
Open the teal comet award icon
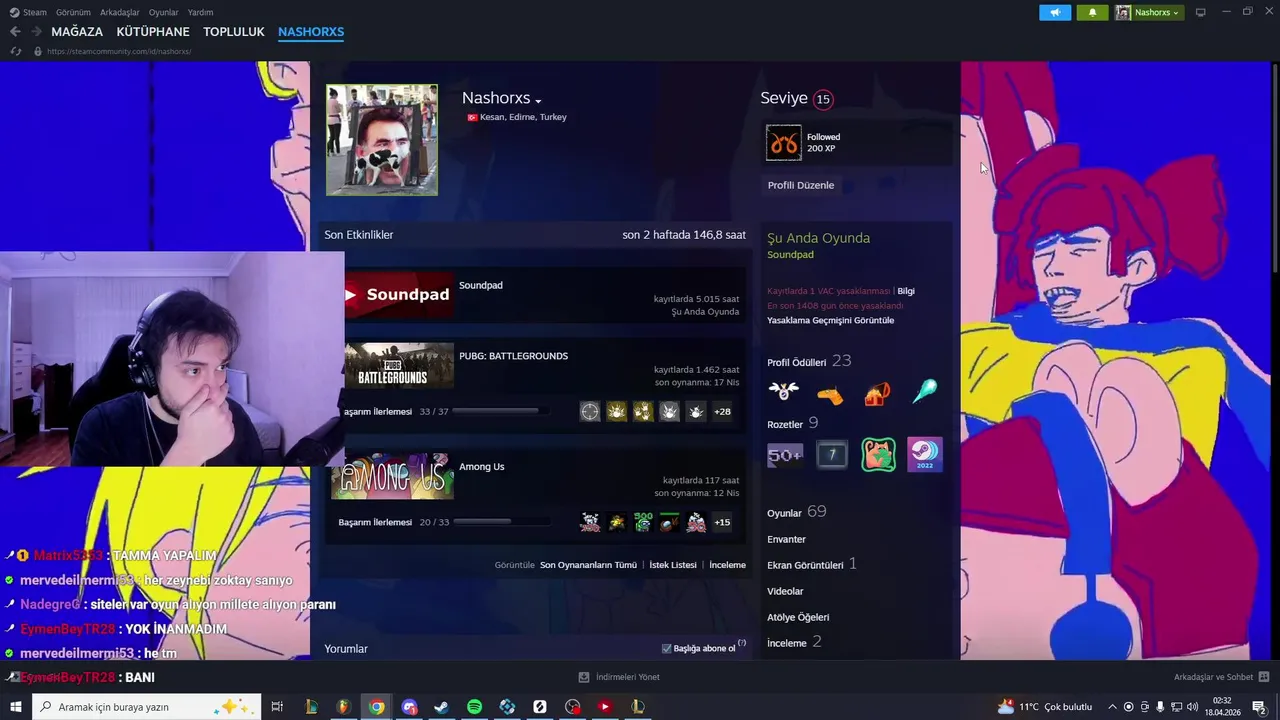point(925,392)
